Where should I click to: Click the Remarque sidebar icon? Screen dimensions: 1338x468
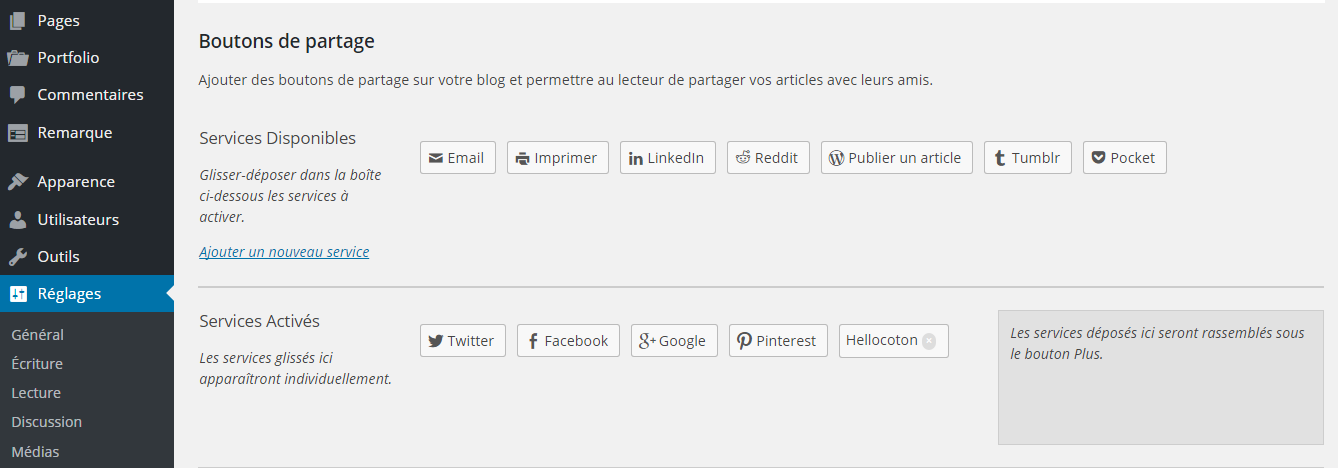click(x=17, y=132)
